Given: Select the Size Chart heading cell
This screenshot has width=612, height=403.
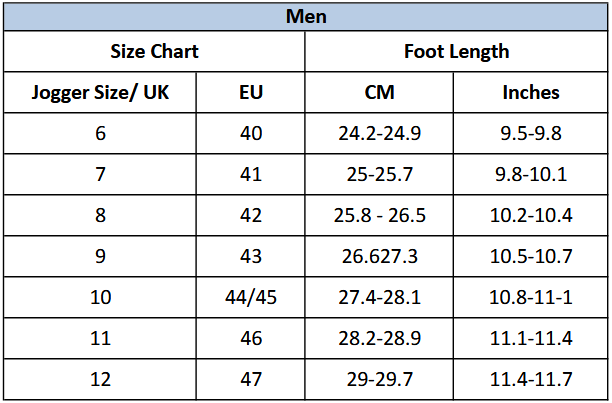Looking at the screenshot, I should [x=154, y=51].
